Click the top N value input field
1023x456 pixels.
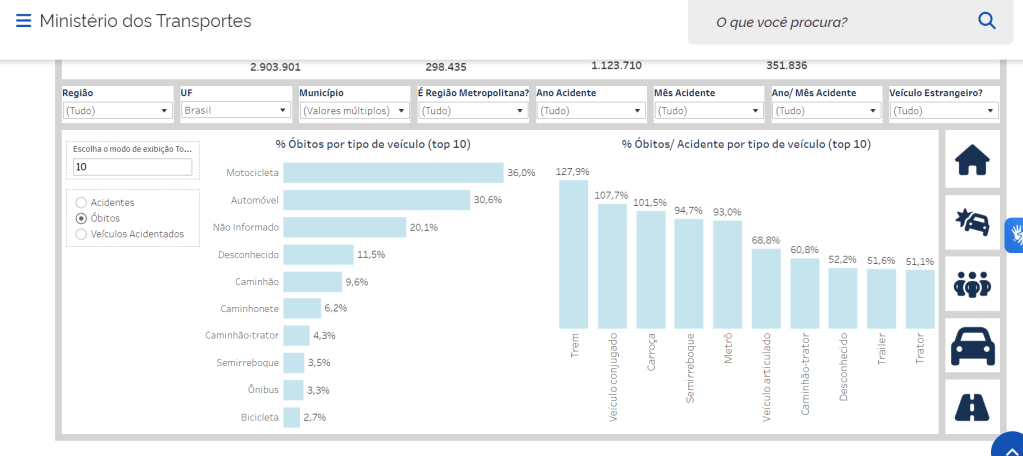tap(132, 167)
